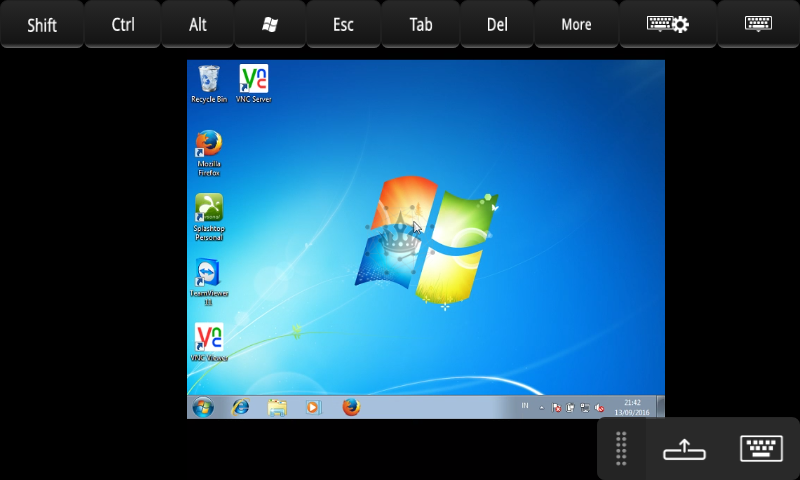800x480 pixels.
Task: Open the More keys menu
Action: pos(576,24)
